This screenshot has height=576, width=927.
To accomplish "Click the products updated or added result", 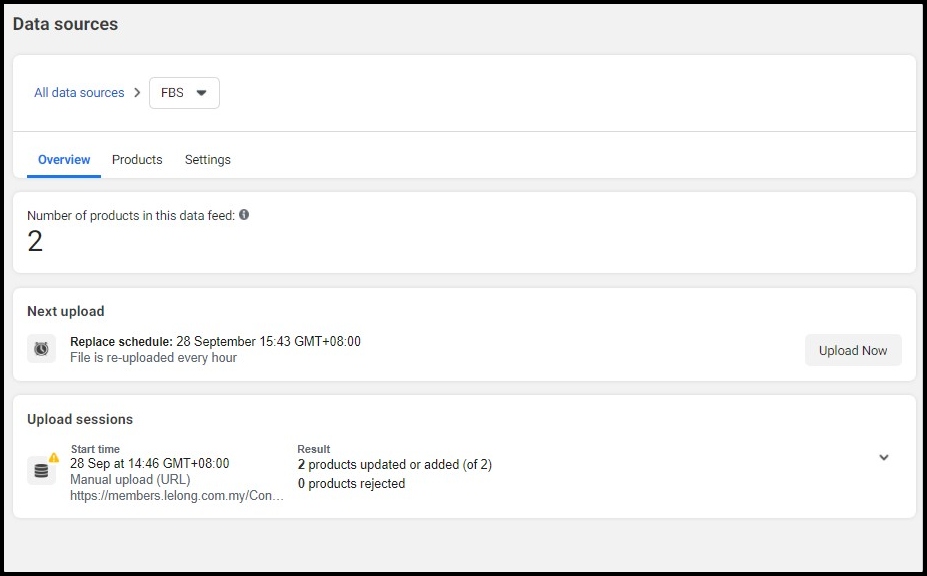I will 394,464.
